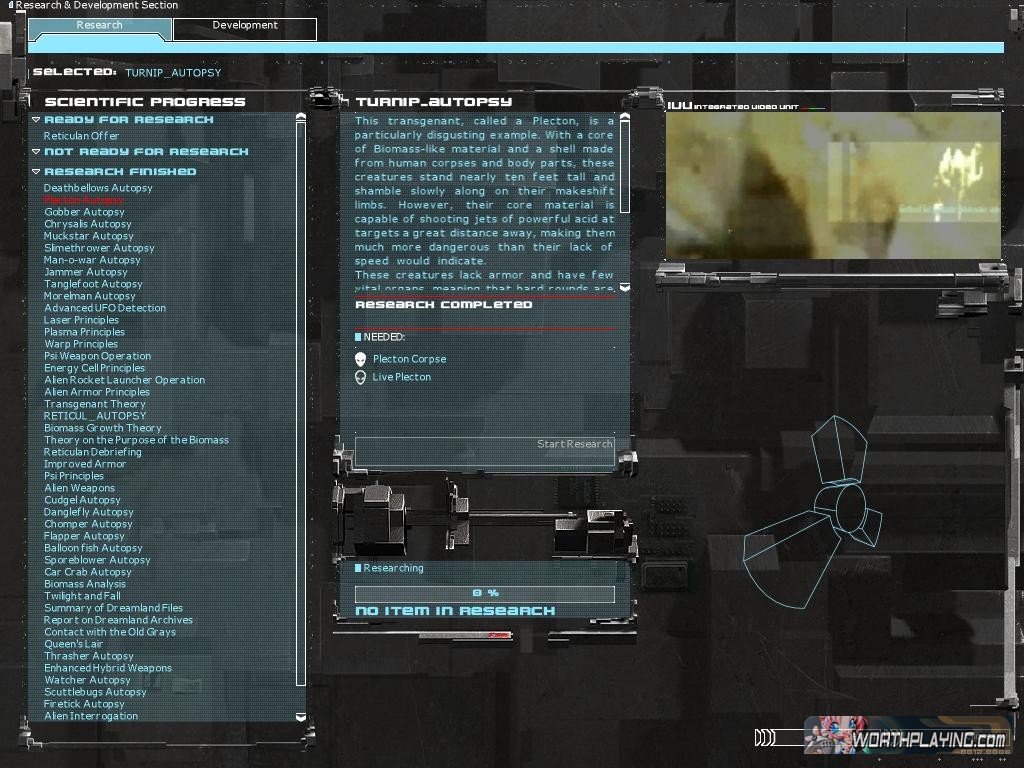Collapse the Not Ready For Research section
This screenshot has height=768, width=1024.
coord(36,152)
